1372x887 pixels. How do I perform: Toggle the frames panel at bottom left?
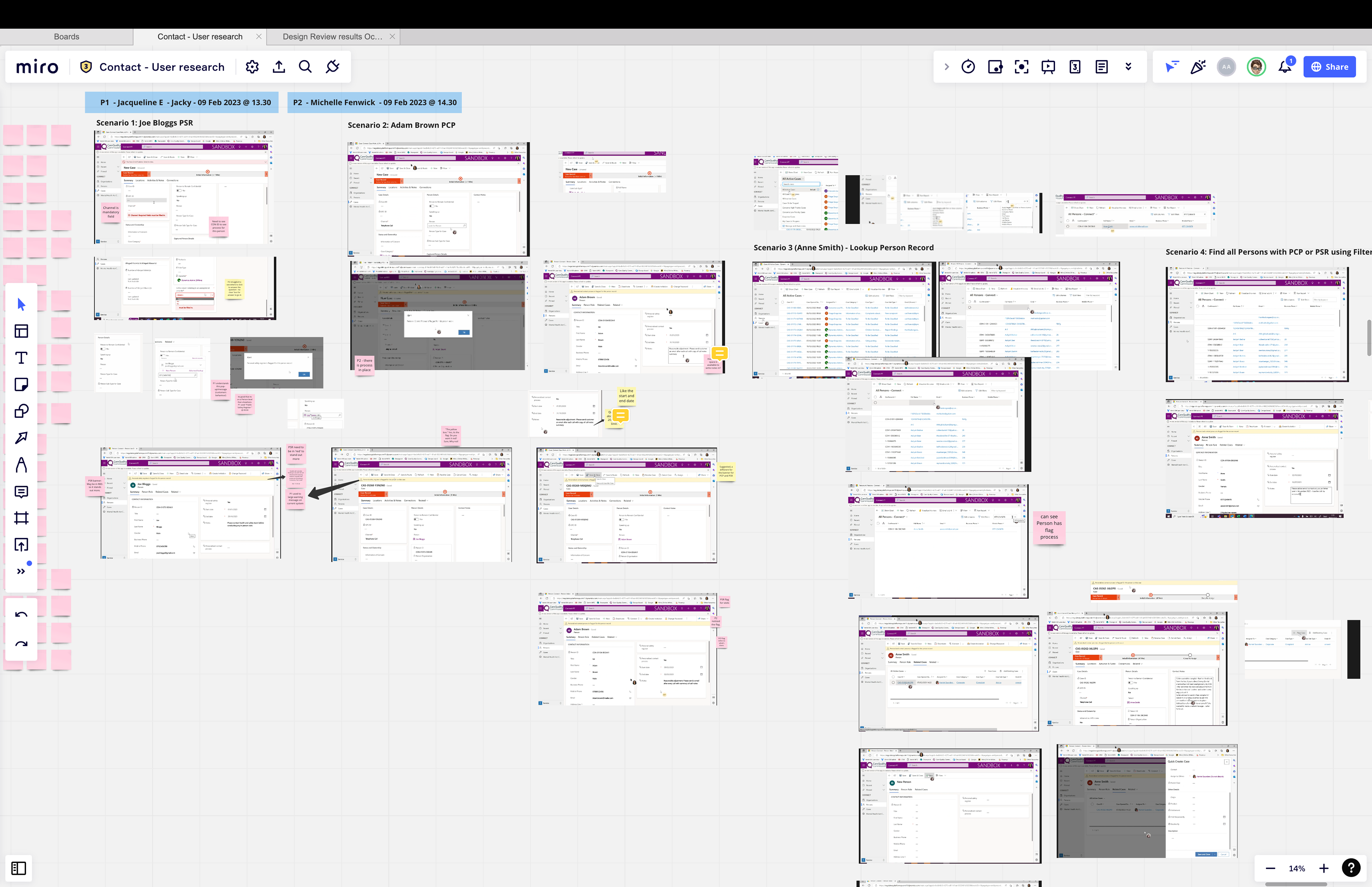point(19,868)
